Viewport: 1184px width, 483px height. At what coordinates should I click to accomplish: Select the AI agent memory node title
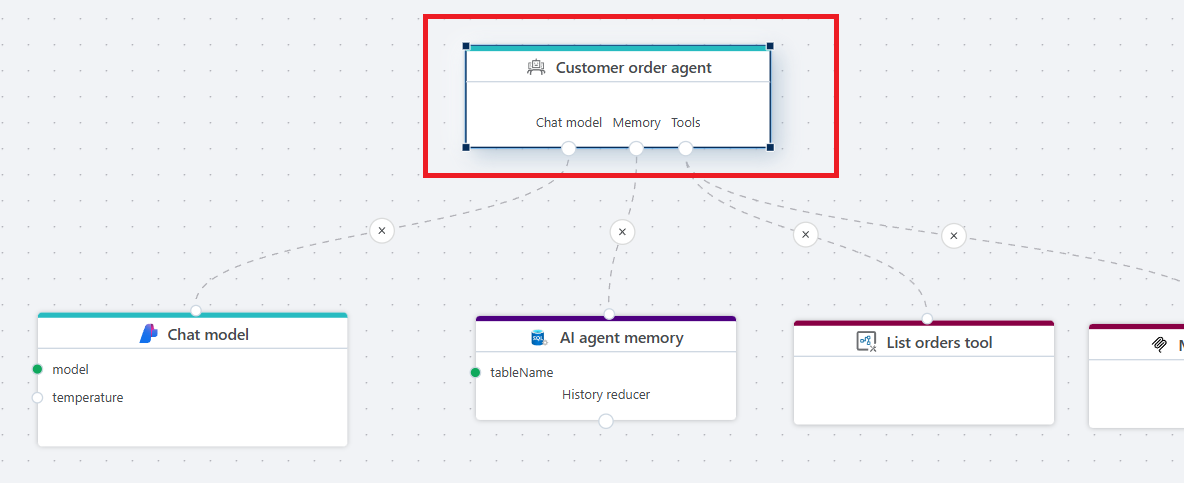click(621, 338)
